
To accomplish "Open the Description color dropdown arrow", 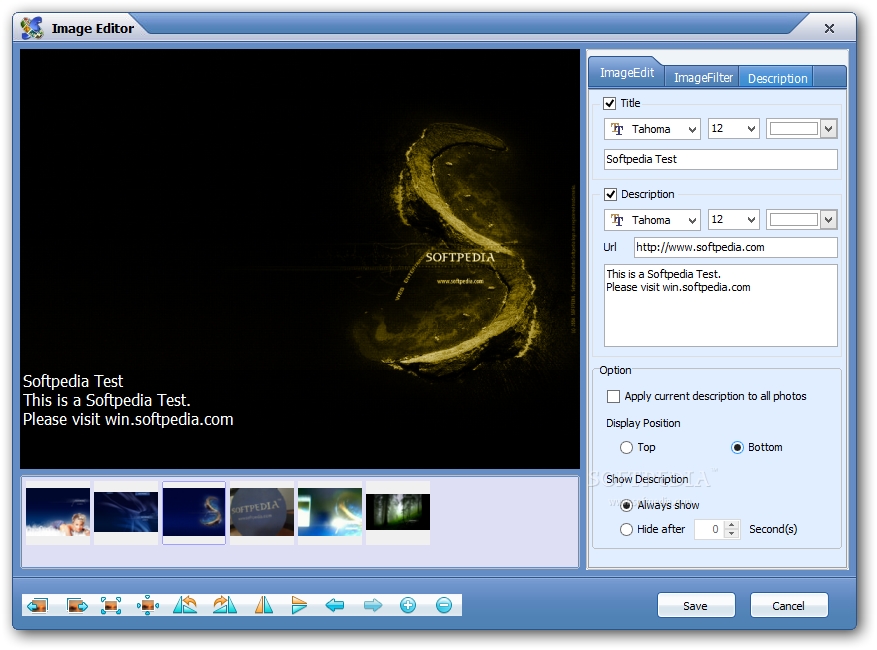I will click(829, 220).
